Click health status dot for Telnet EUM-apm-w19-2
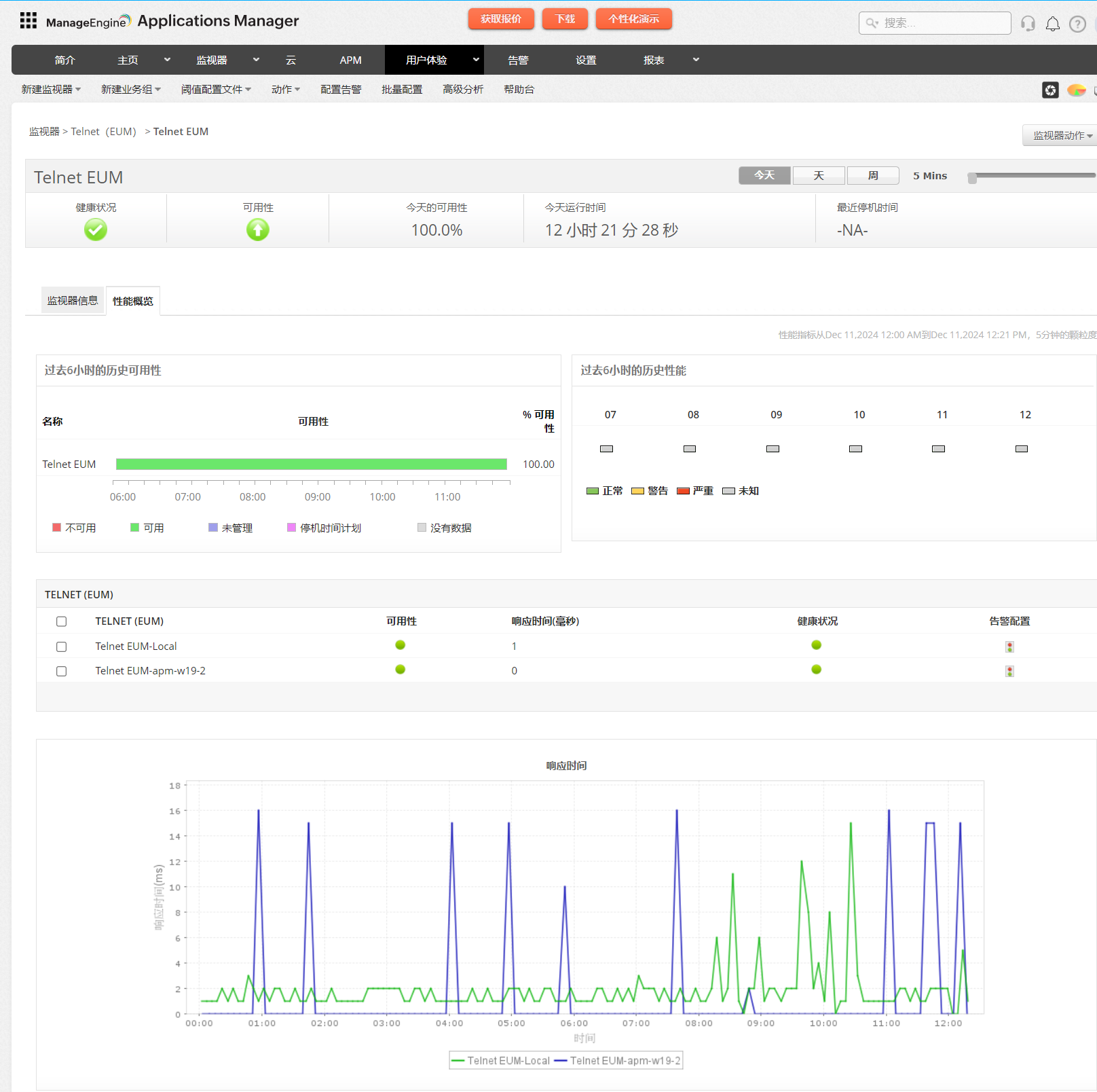Screen dimensions: 1097x1092 click(817, 670)
